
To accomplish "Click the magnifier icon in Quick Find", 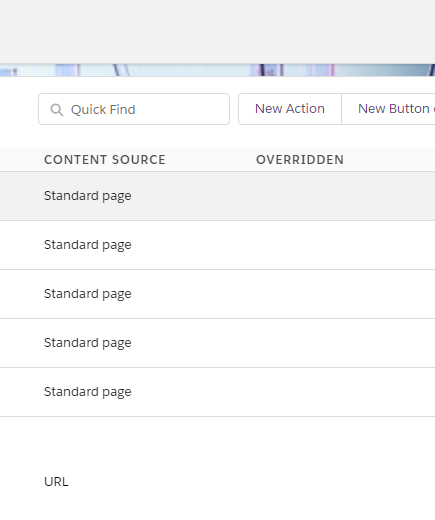I will click(57, 110).
